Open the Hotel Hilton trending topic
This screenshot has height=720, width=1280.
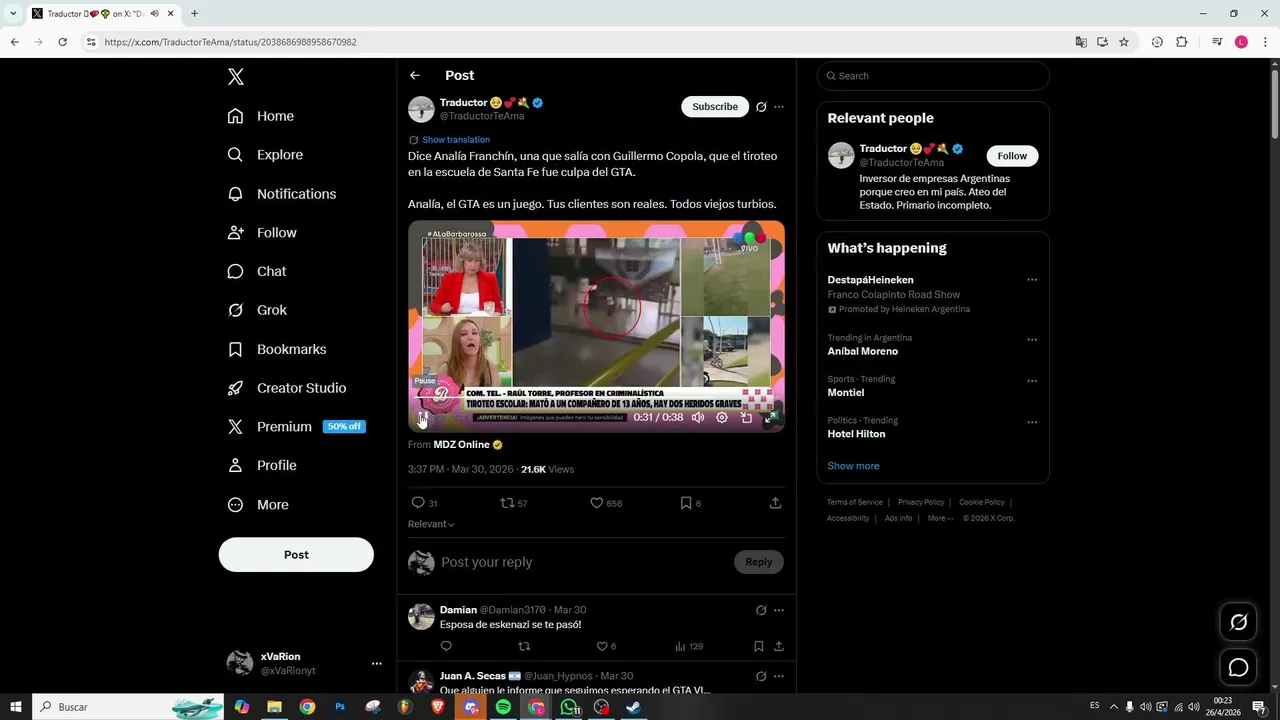click(x=856, y=434)
